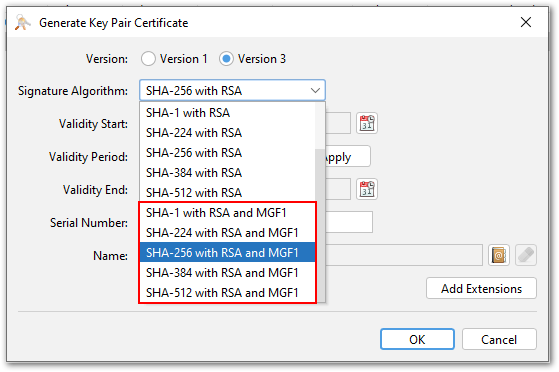Screen dimensions: 559x372
Task: Choose SHA-384 with RSA option
Action: click(227, 173)
